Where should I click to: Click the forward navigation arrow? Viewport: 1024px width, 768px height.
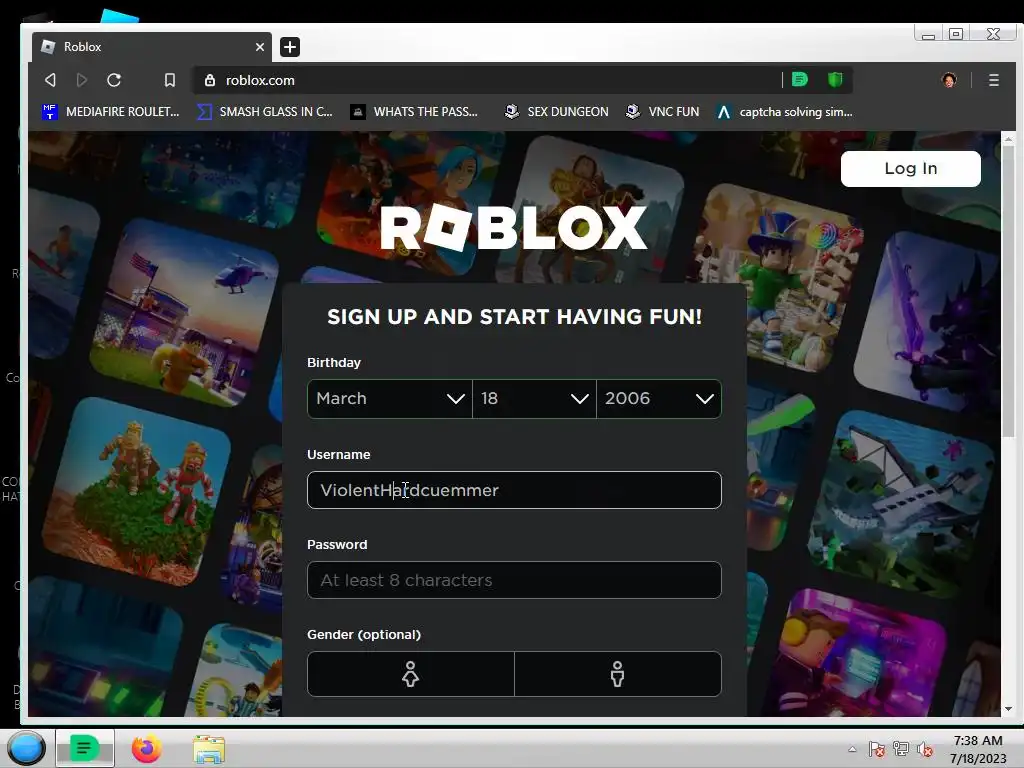(82, 80)
